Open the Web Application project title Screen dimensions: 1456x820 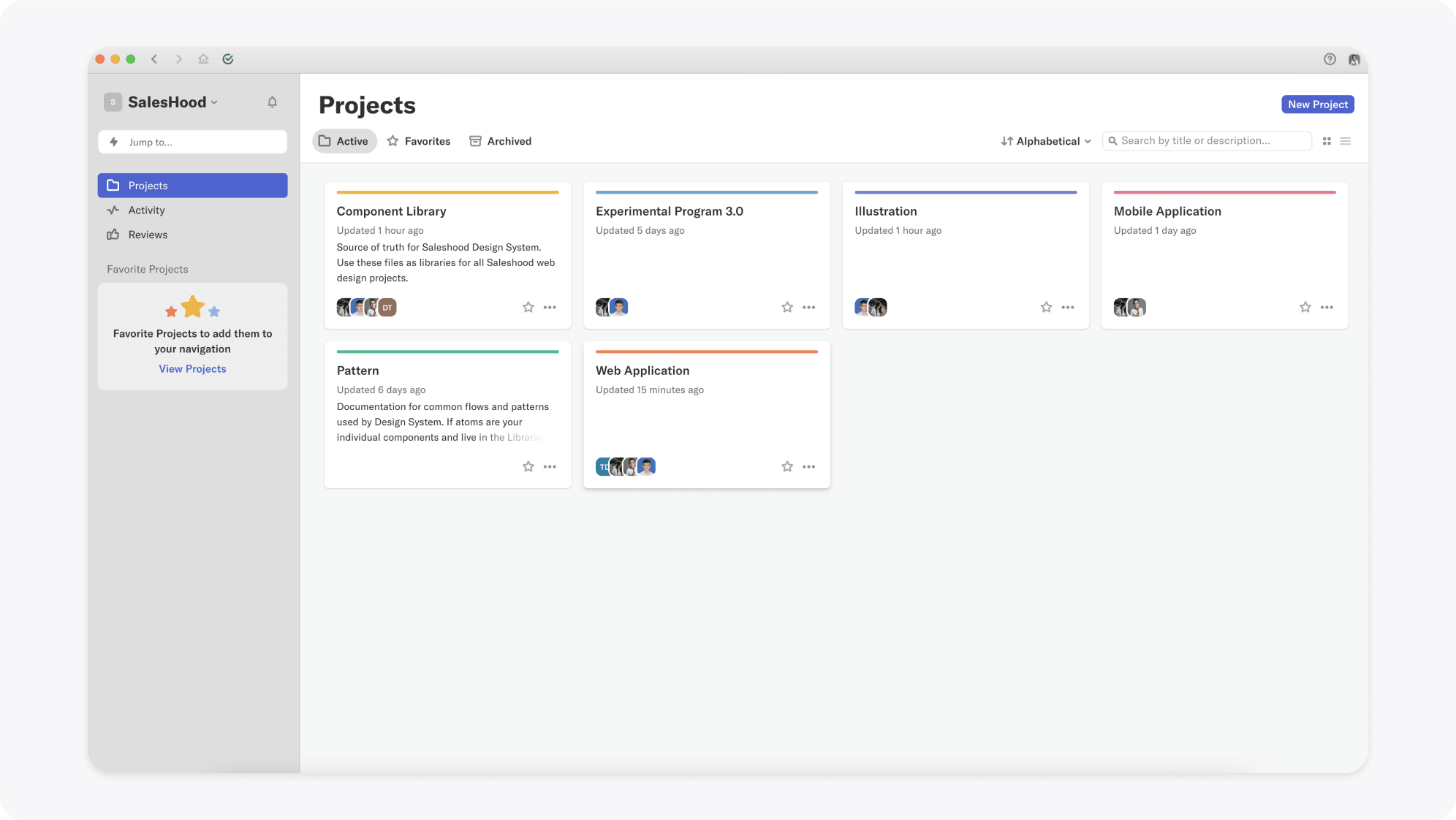(642, 371)
